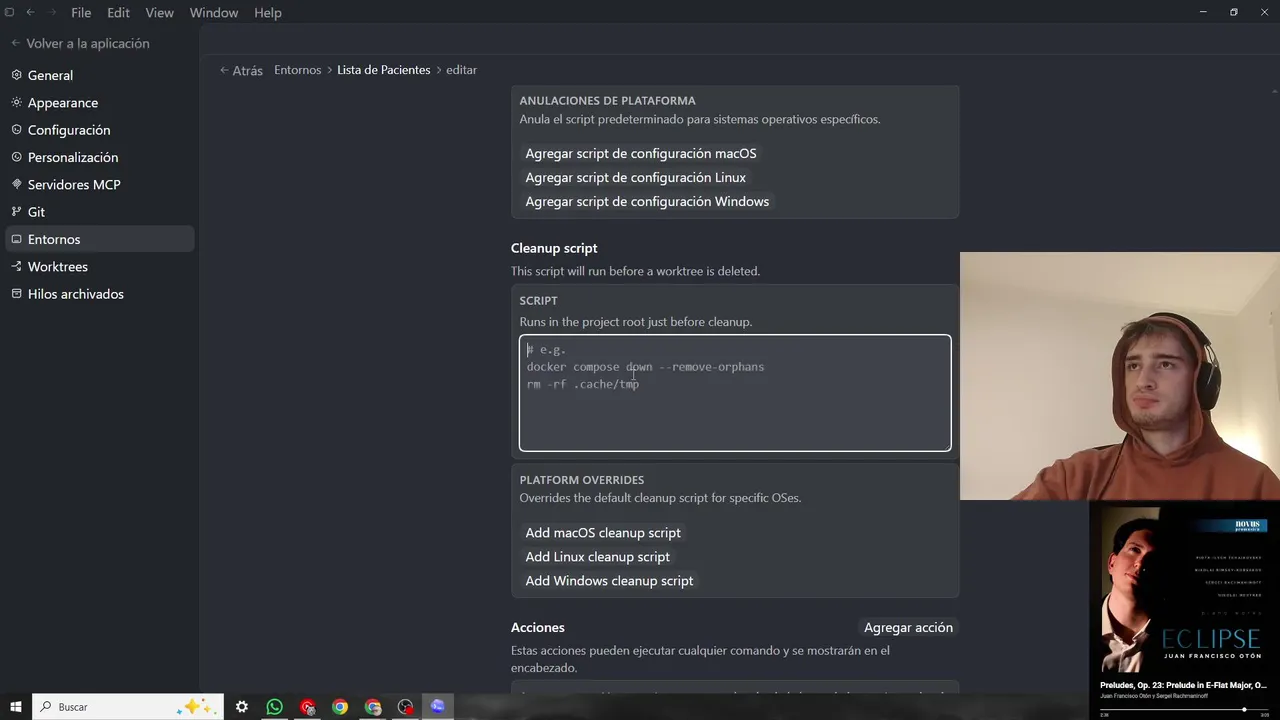
Task: Click the colorful sparkle icon in search box
Action: click(x=195, y=707)
